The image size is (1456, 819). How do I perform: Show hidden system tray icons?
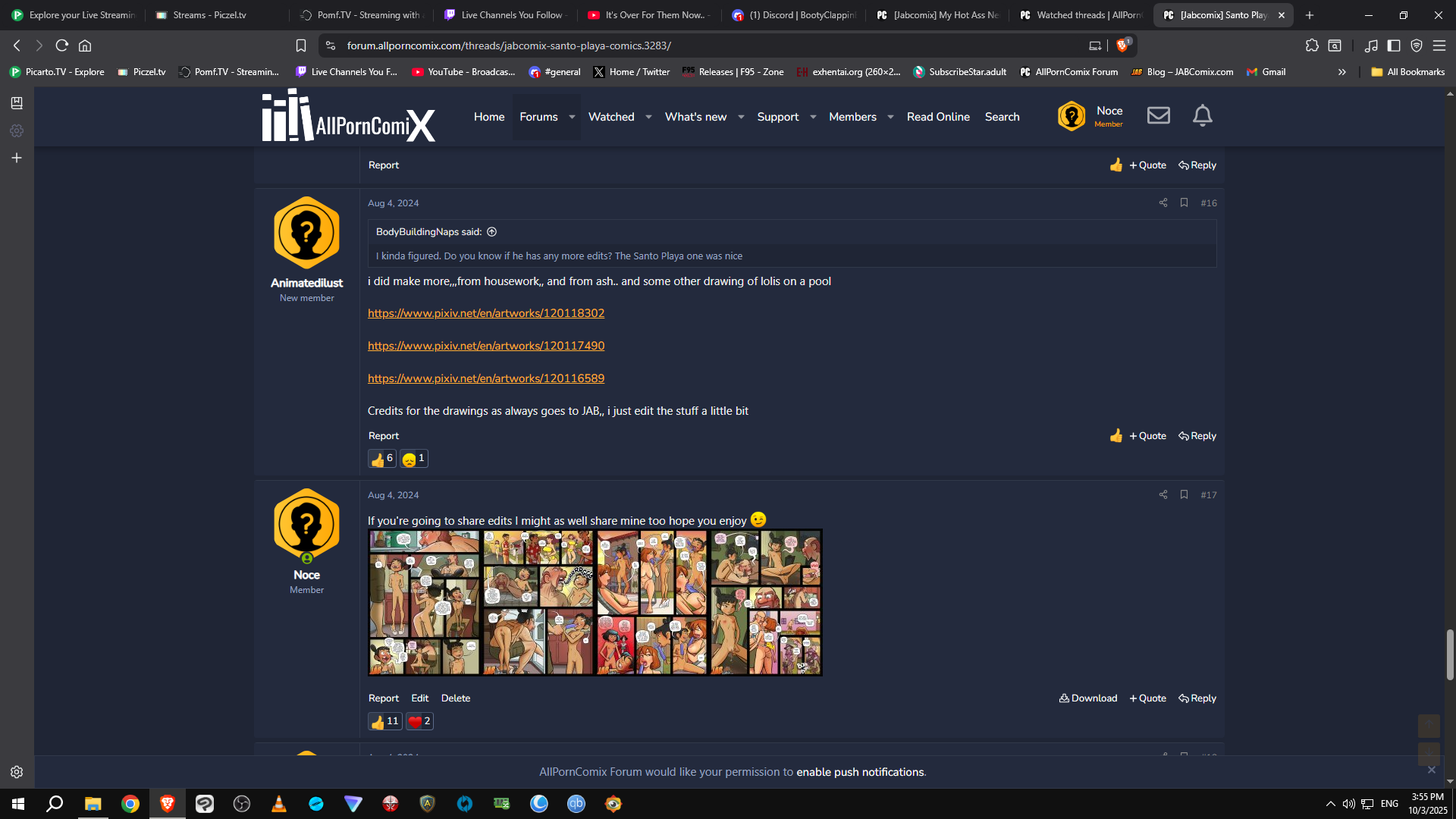point(1331,804)
